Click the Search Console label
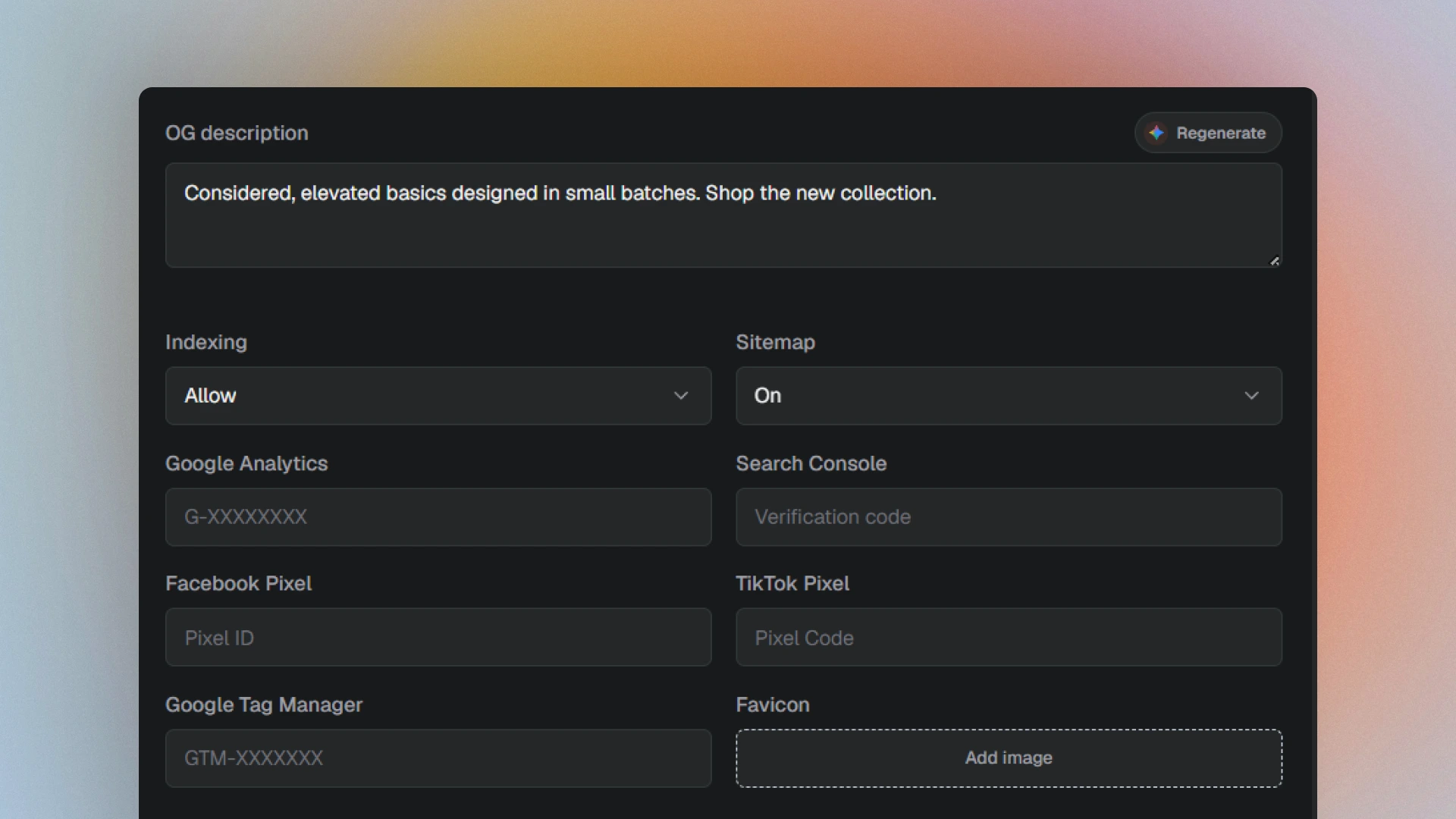Image resolution: width=1456 pixels, height=819 pixels. coord(811,463)
